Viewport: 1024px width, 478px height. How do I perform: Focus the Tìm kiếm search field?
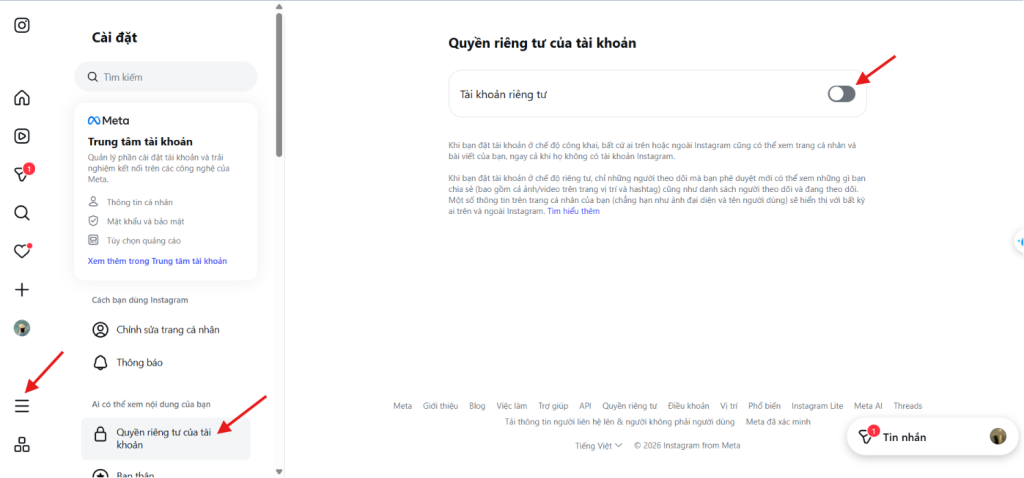point(166,77)
